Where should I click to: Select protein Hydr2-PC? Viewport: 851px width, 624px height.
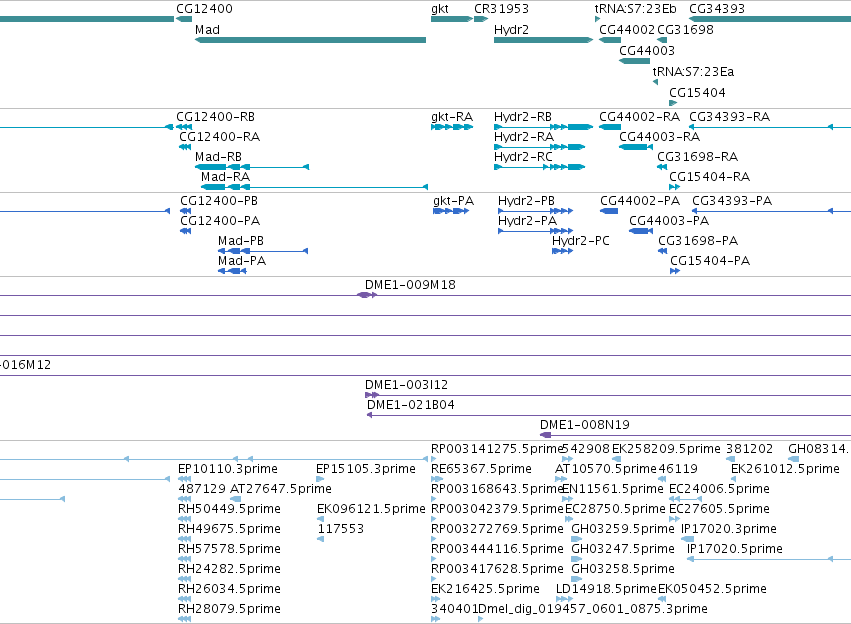[x=562, y=251]
